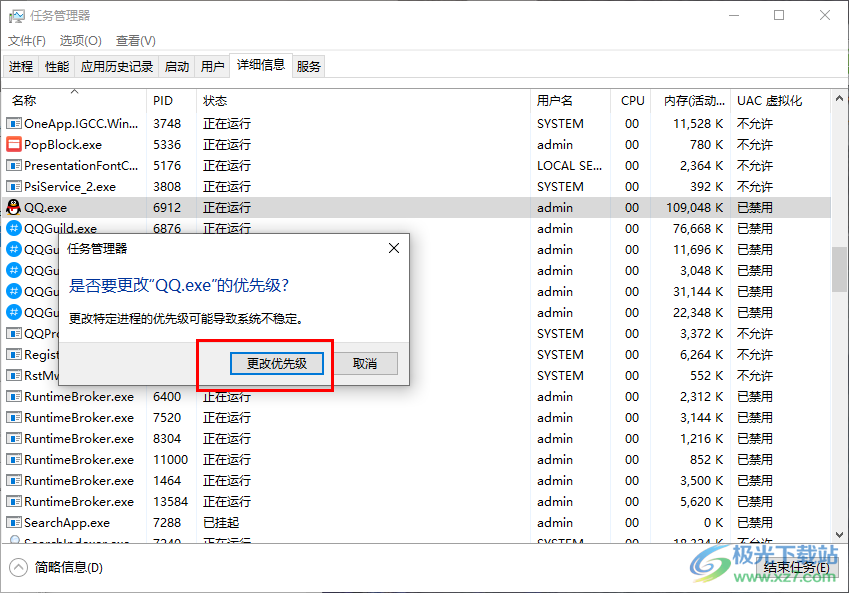Open the 查看(V) menu
The image size is (849, 593).
coord(135,41)
